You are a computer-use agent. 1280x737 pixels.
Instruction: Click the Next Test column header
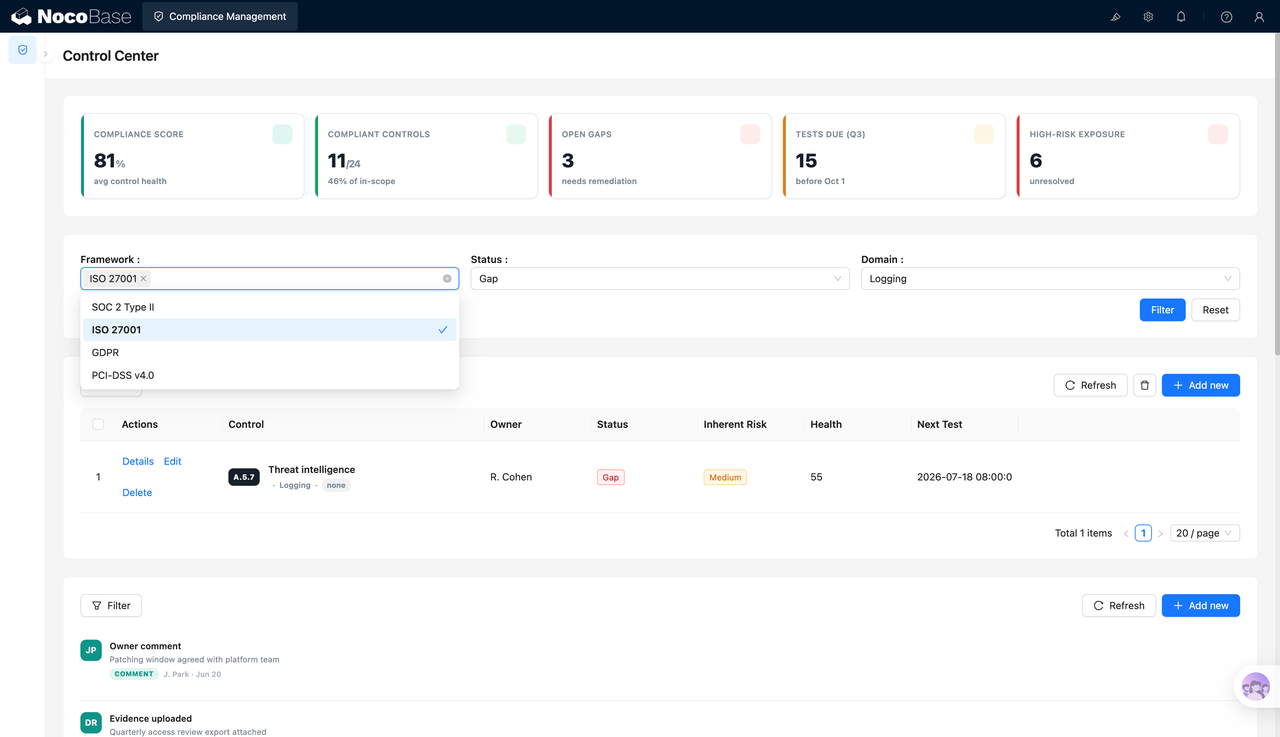pos(939,424)
